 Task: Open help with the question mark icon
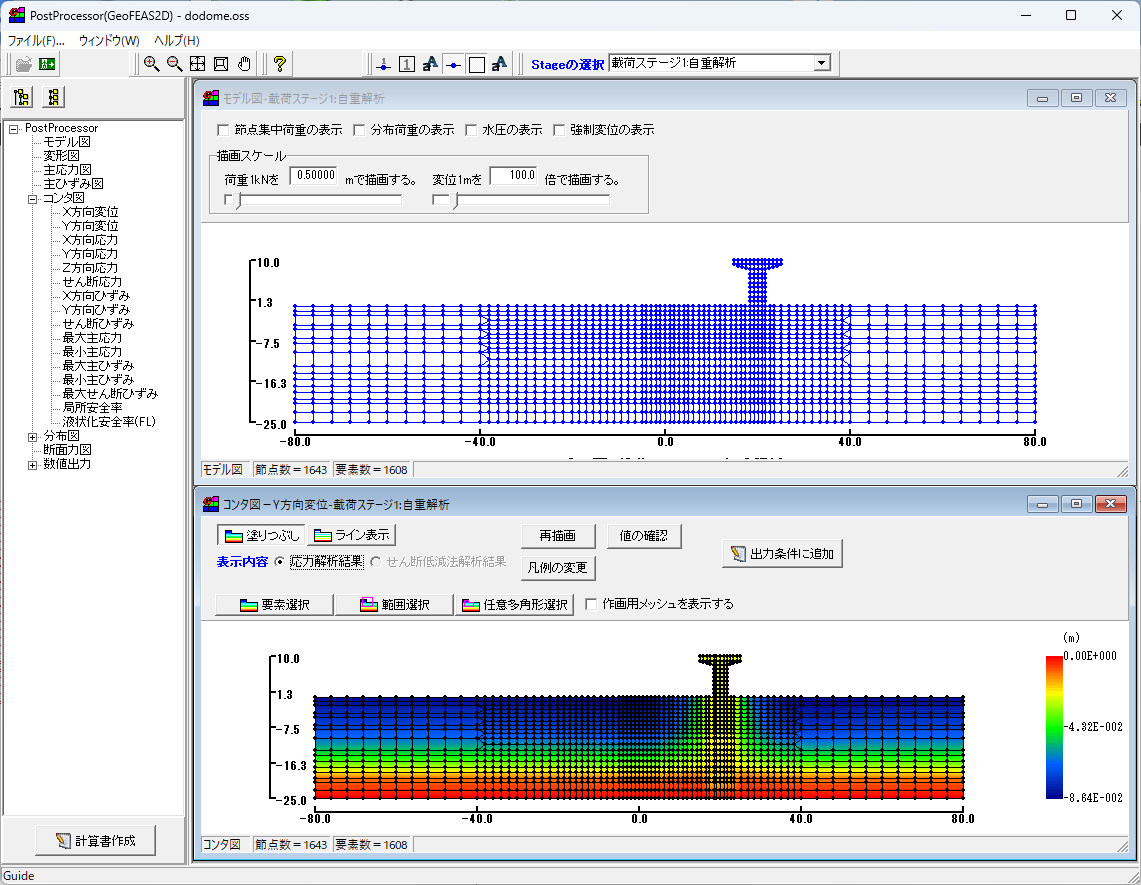(280, 64)
